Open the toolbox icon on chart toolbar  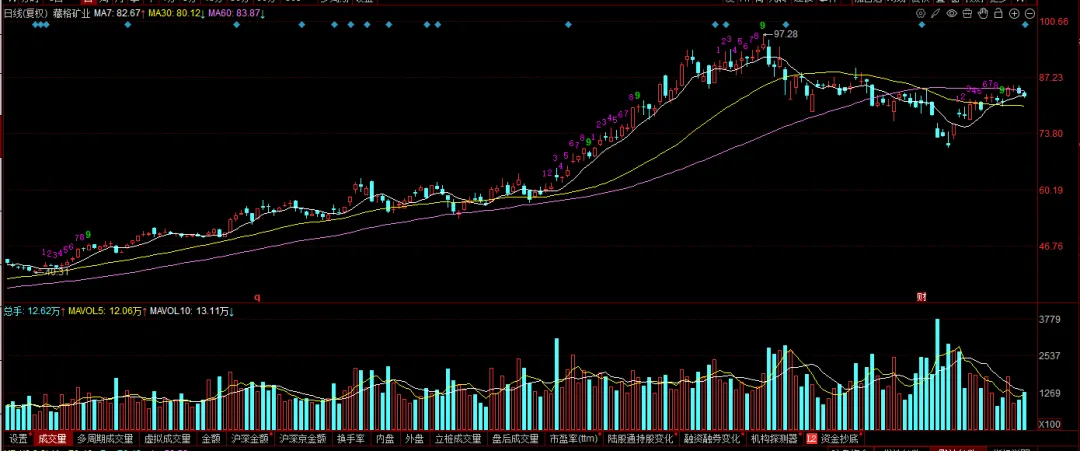point(968,13)
